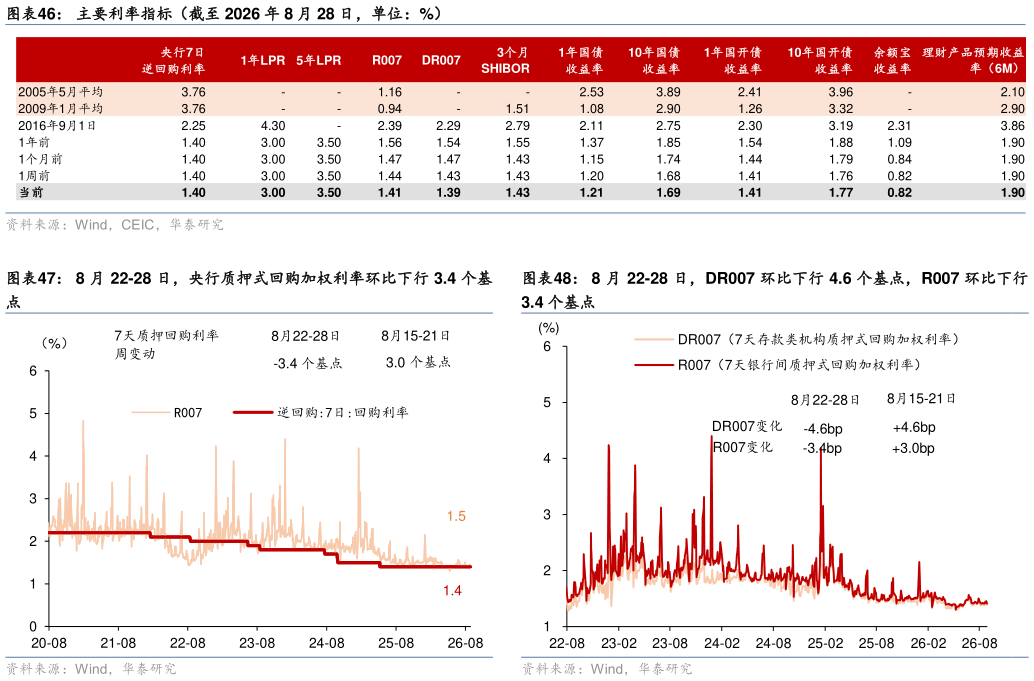The width and height of the screenshot is (1034, 681).
Task: Select the 2005年5月平均 row label
Action: (60, 92)
